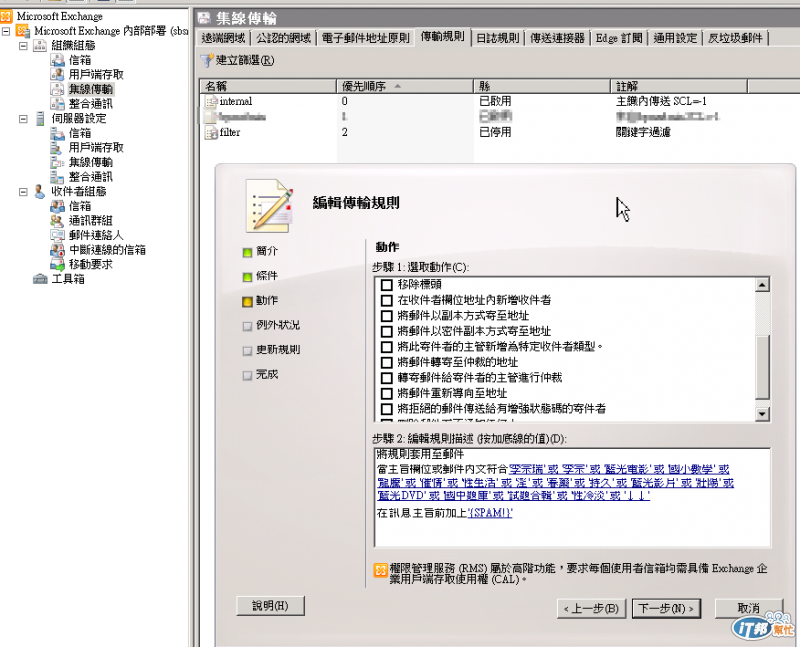The width and height of the screenshot is (800, 647).
Task: Switch to 公認的網域 tab
Action: (284, 38)
